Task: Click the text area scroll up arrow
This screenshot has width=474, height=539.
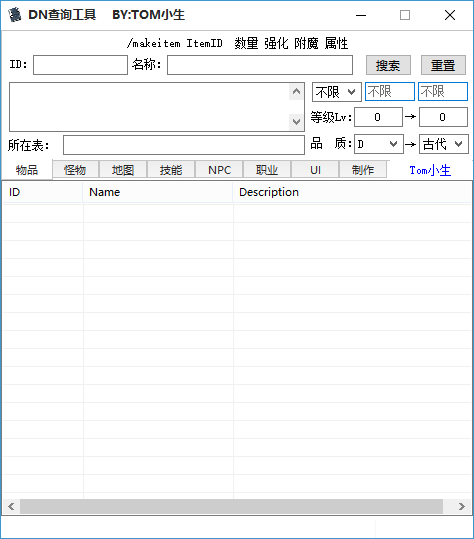Action: (x=296, y=92)
